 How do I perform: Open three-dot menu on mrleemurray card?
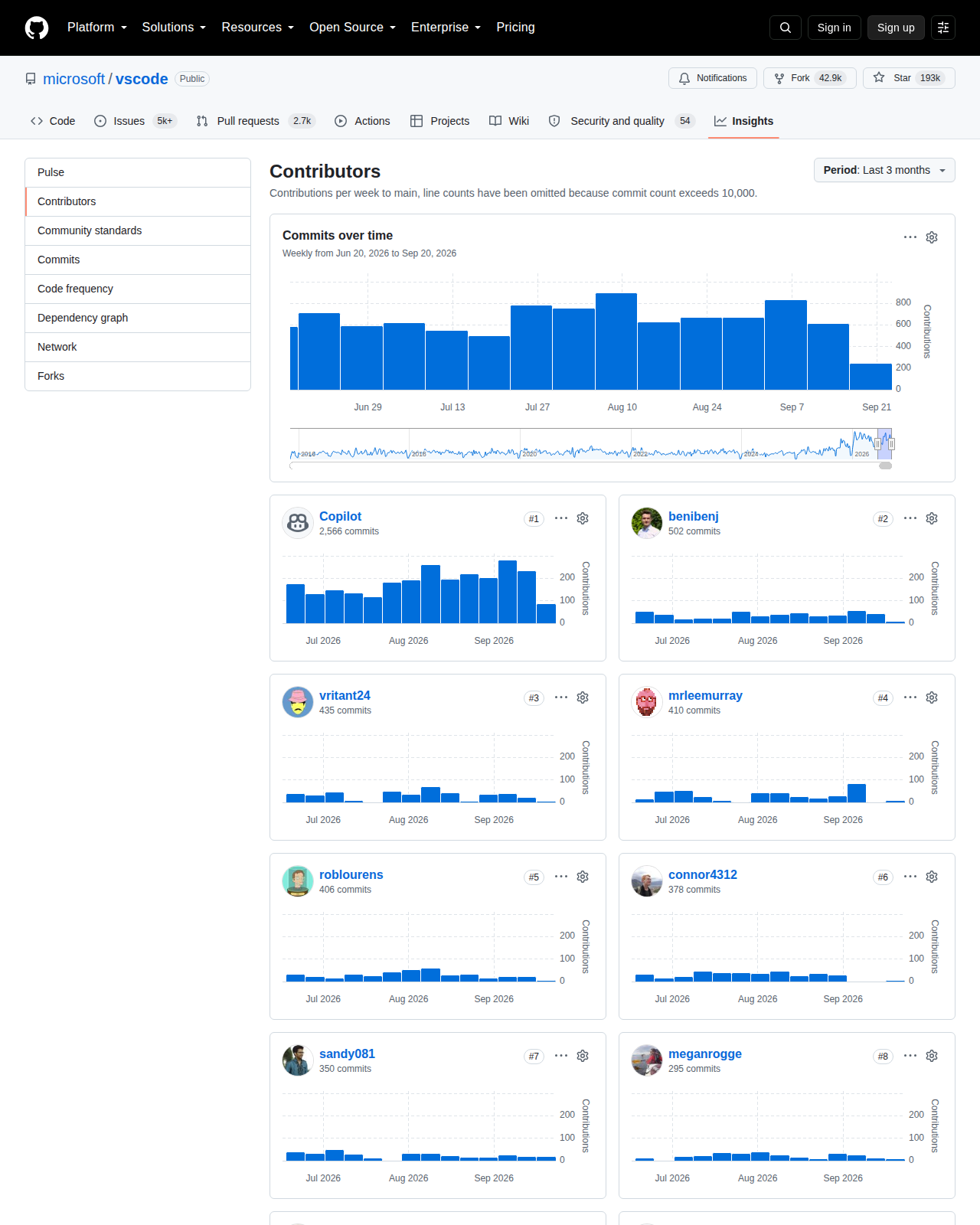pos(910,697)
